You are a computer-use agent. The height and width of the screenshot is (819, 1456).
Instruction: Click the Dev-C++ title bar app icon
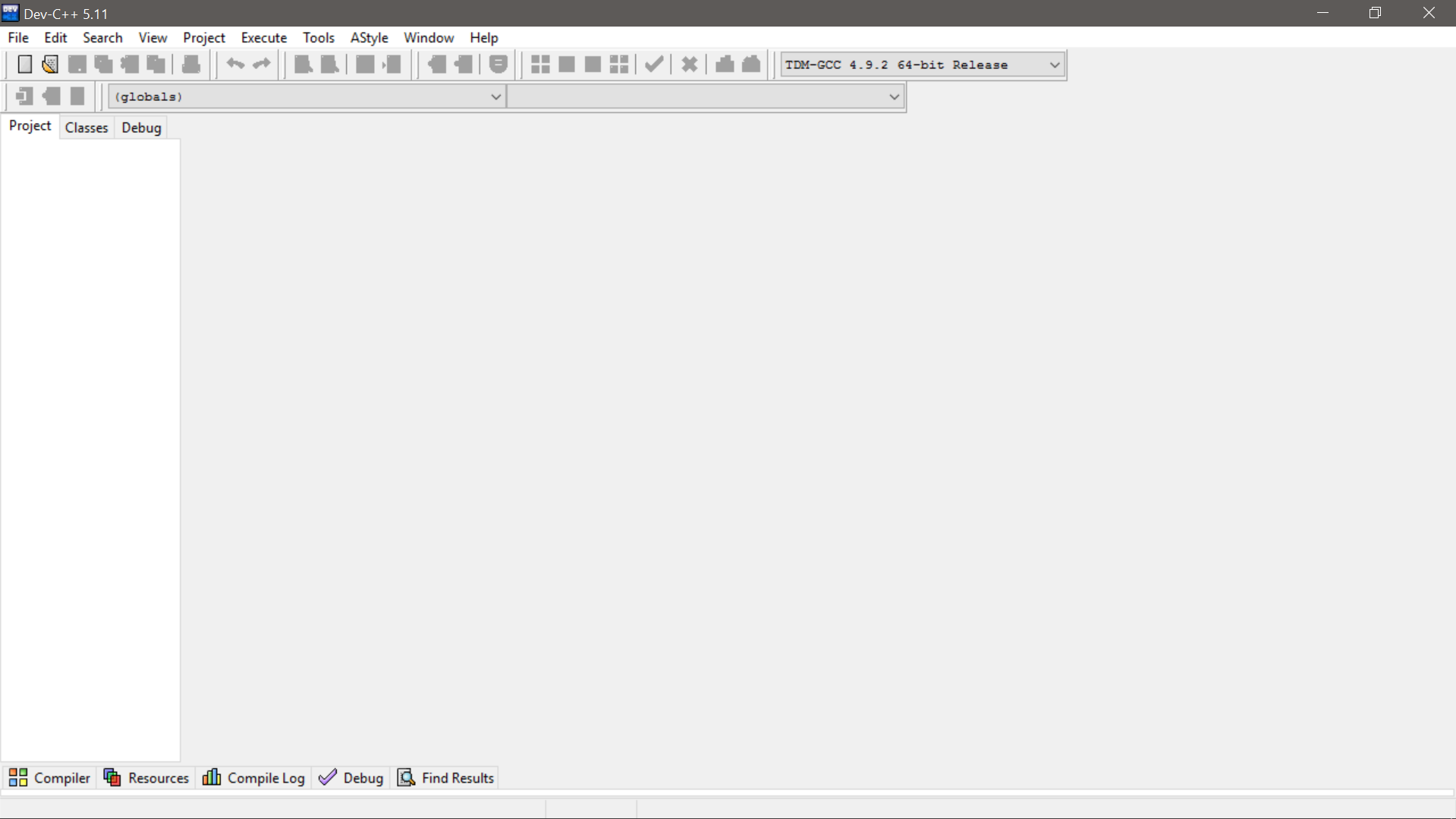10,13
